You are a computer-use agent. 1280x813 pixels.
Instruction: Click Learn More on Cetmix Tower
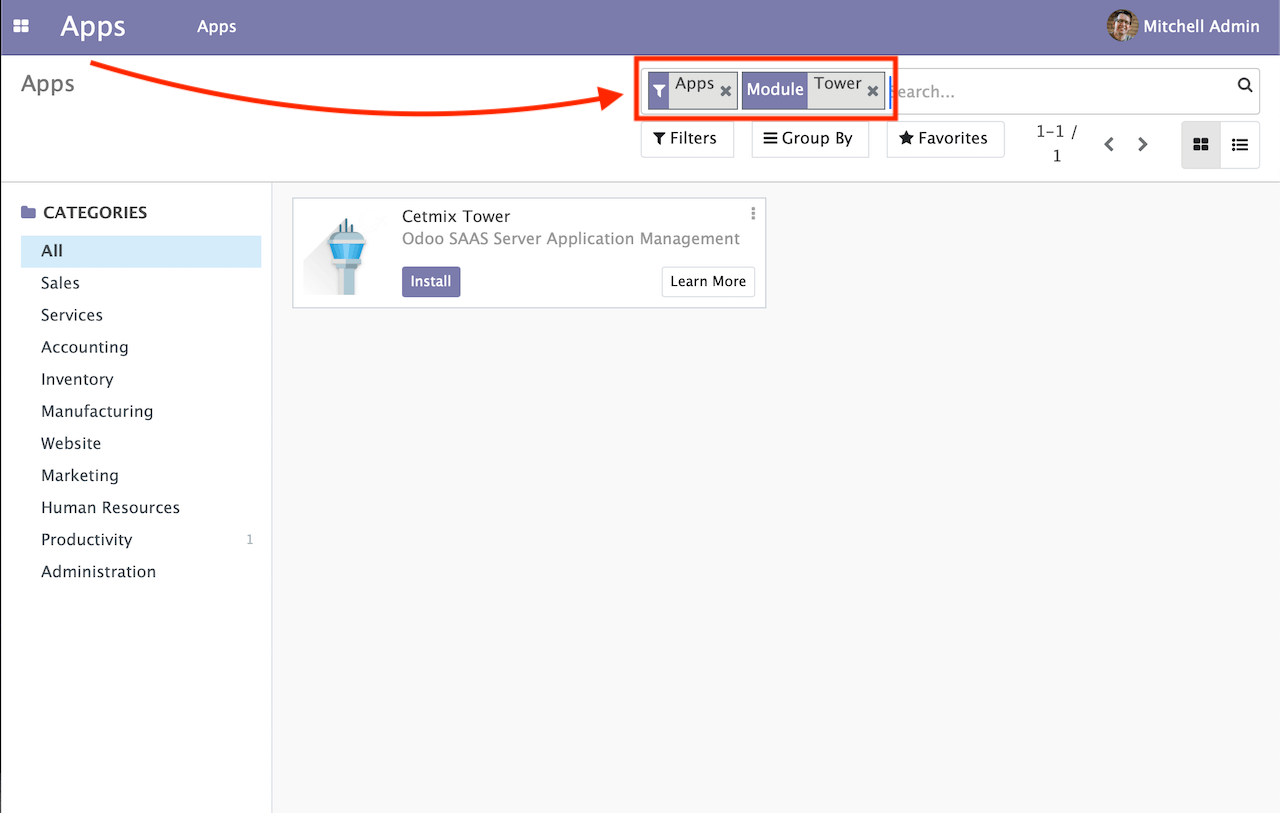(x=708, y=282)
